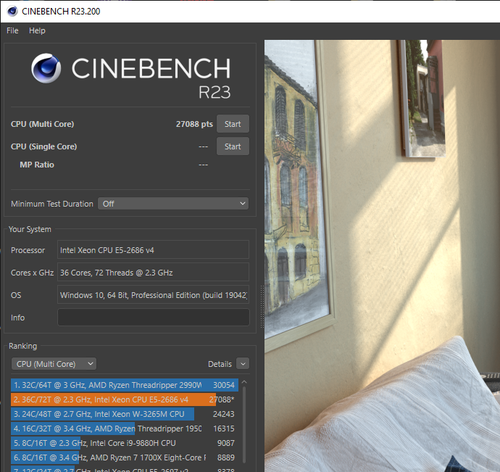The image size is (500, 472).
Task: Click the Cinebench sphere logo
Action: tap(46, 68)
